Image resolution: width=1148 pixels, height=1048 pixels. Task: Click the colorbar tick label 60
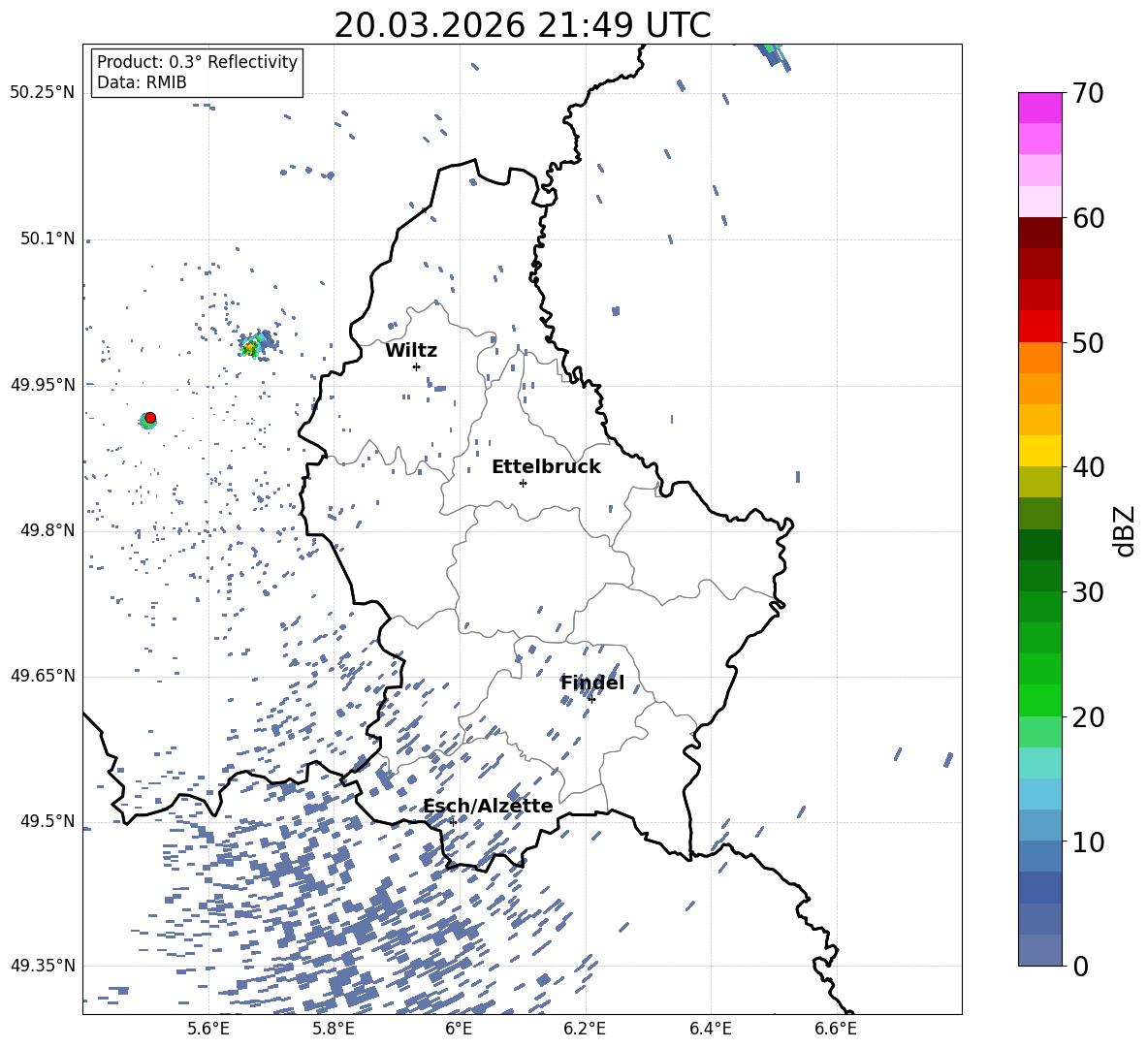tap(1088, 218)
